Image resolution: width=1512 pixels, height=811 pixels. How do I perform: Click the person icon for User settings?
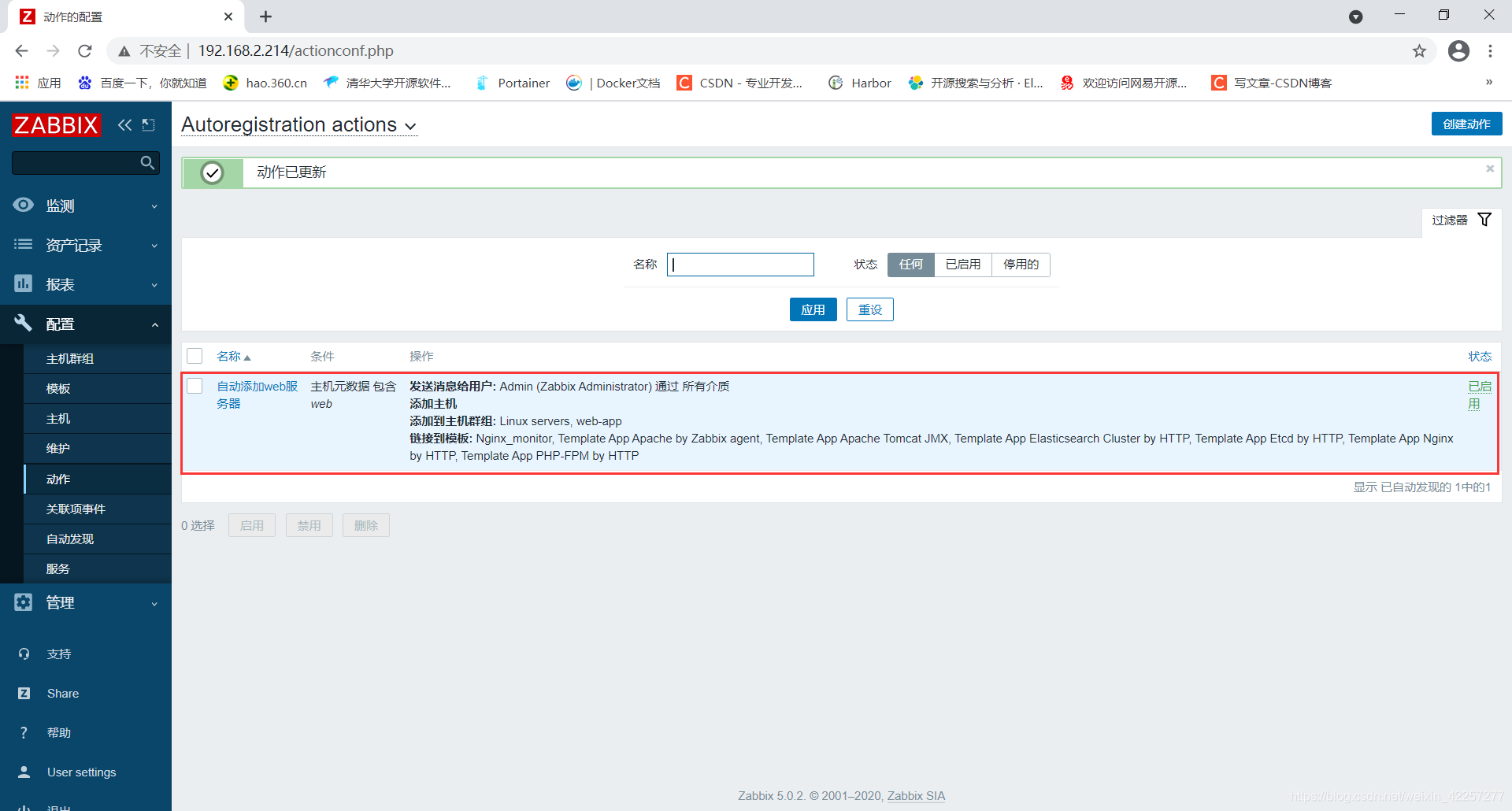click(24, 772)
